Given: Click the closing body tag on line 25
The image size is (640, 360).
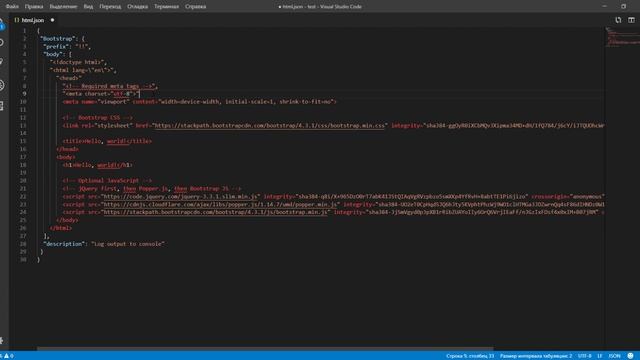Looking at the screenshot, I should point(67,220).
